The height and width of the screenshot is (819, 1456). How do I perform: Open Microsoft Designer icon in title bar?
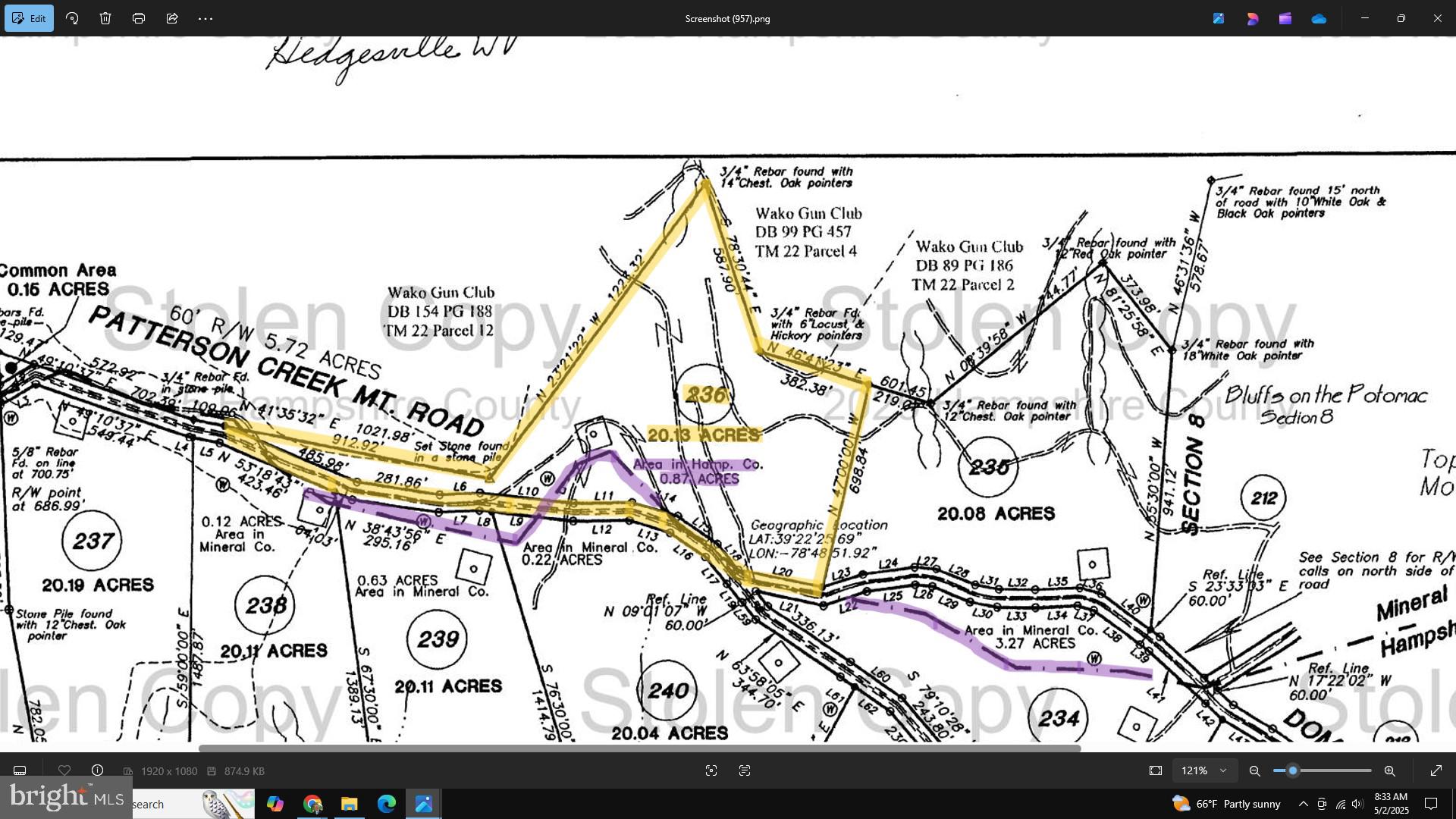click(x=1252, y=18)
